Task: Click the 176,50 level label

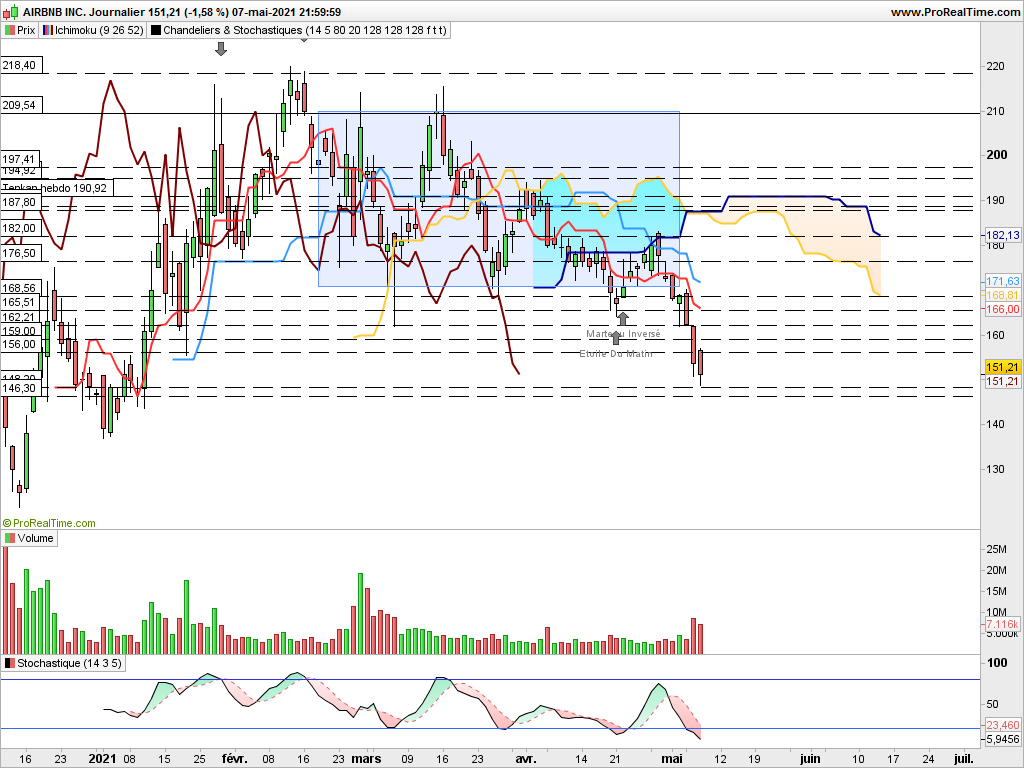Action: point(20,253)
